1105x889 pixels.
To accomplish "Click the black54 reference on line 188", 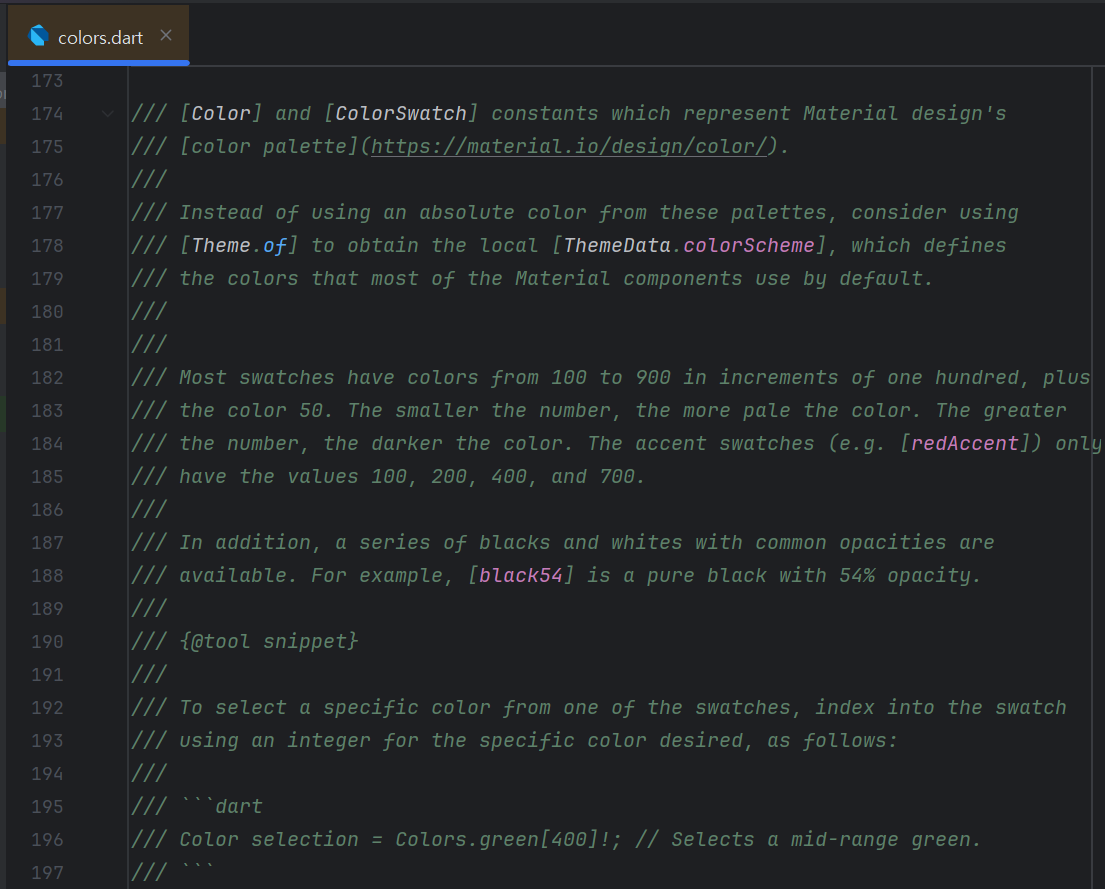I will coord(521,575).
